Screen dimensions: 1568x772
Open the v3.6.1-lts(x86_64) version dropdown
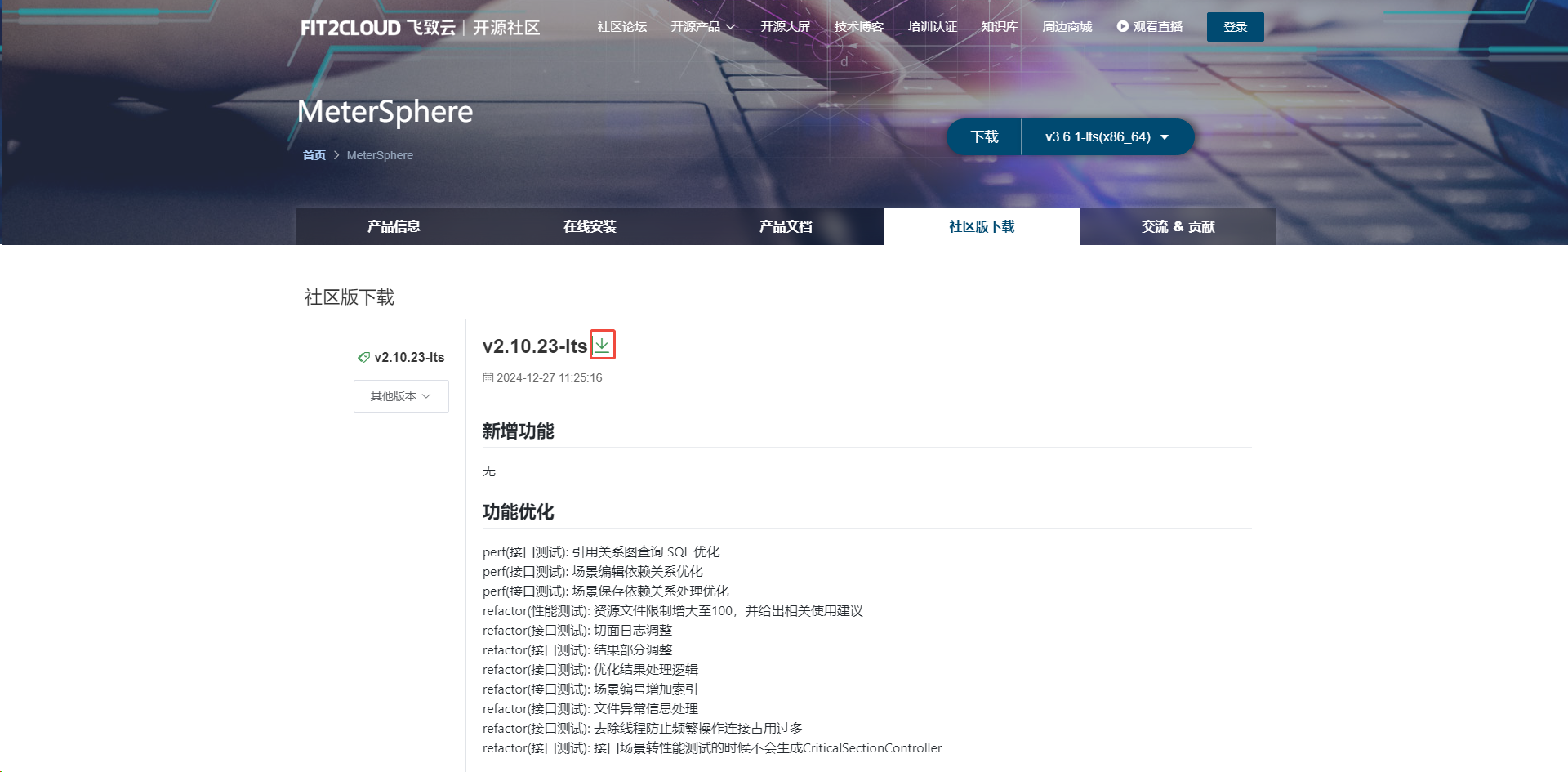(1107, 136)
